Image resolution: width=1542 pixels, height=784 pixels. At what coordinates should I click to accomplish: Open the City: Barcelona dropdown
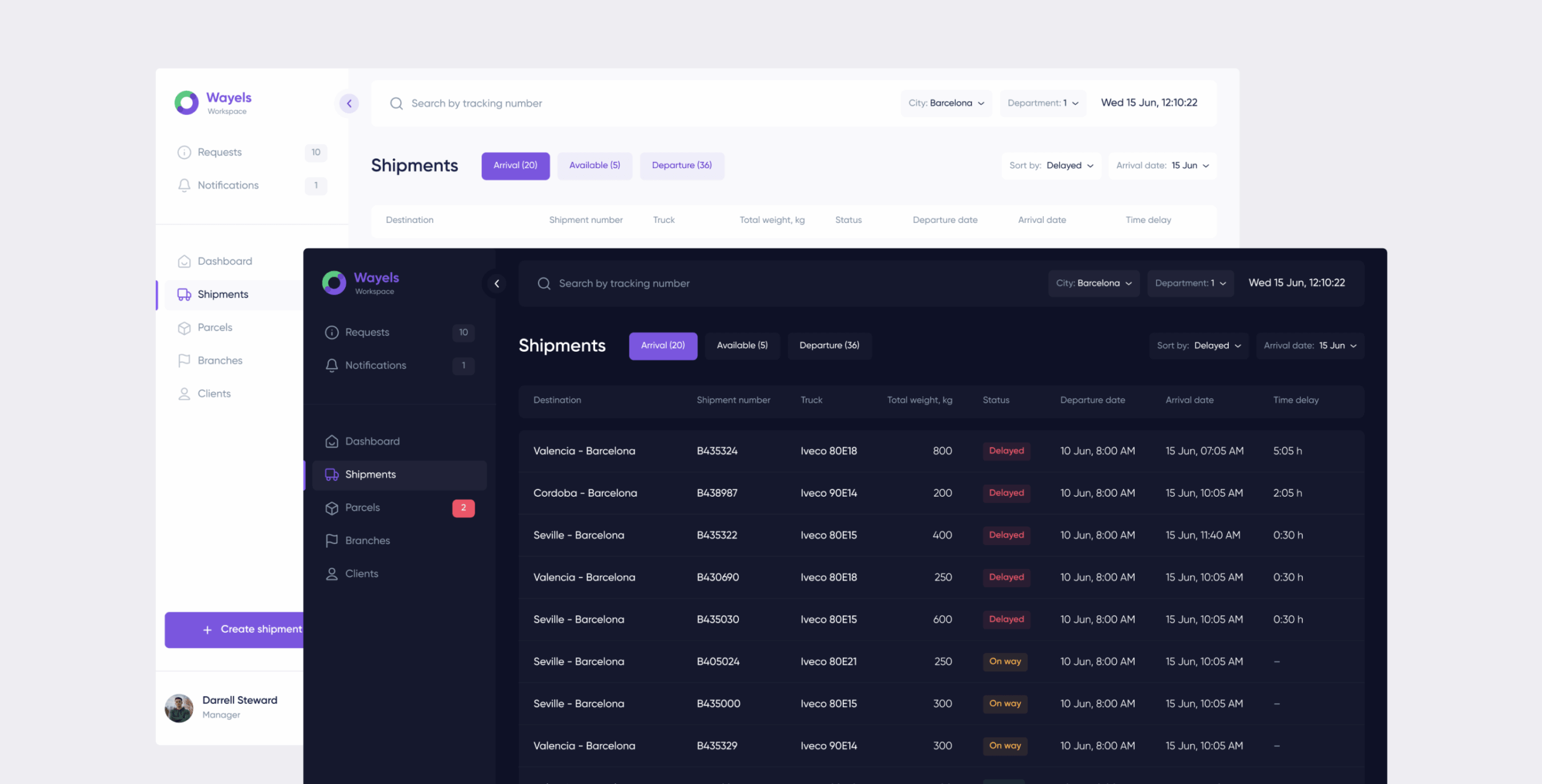[1093, 283]
